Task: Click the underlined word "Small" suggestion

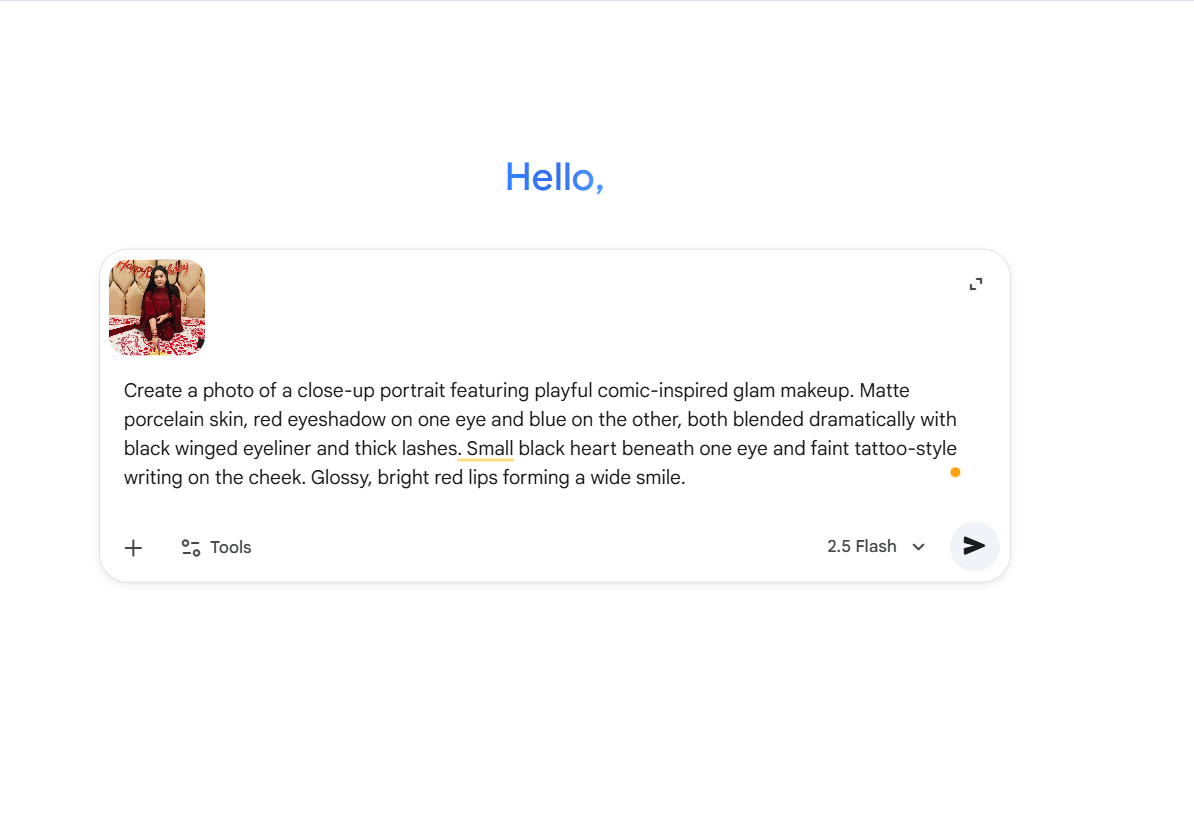Action: pyautogui.click(x=489, y=448)
